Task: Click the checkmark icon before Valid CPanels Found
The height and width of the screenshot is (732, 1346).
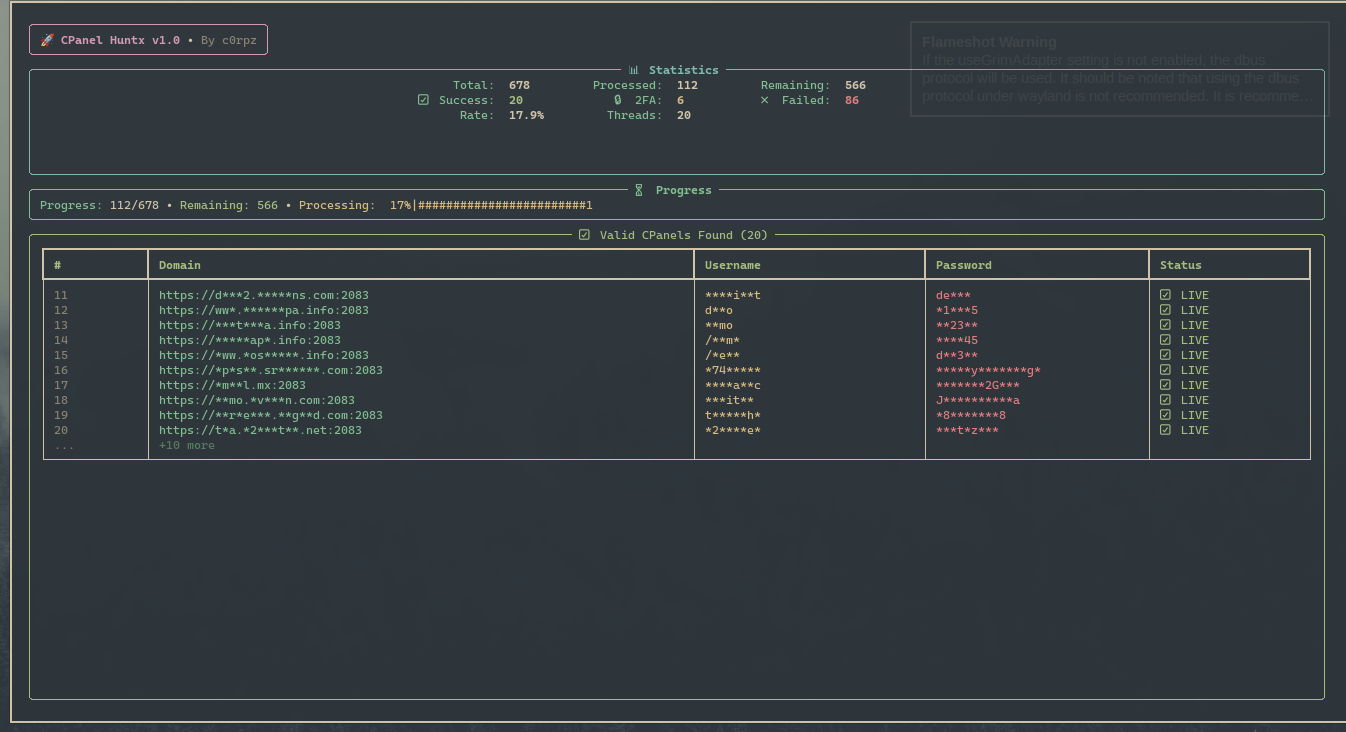Action: point(584,235)
